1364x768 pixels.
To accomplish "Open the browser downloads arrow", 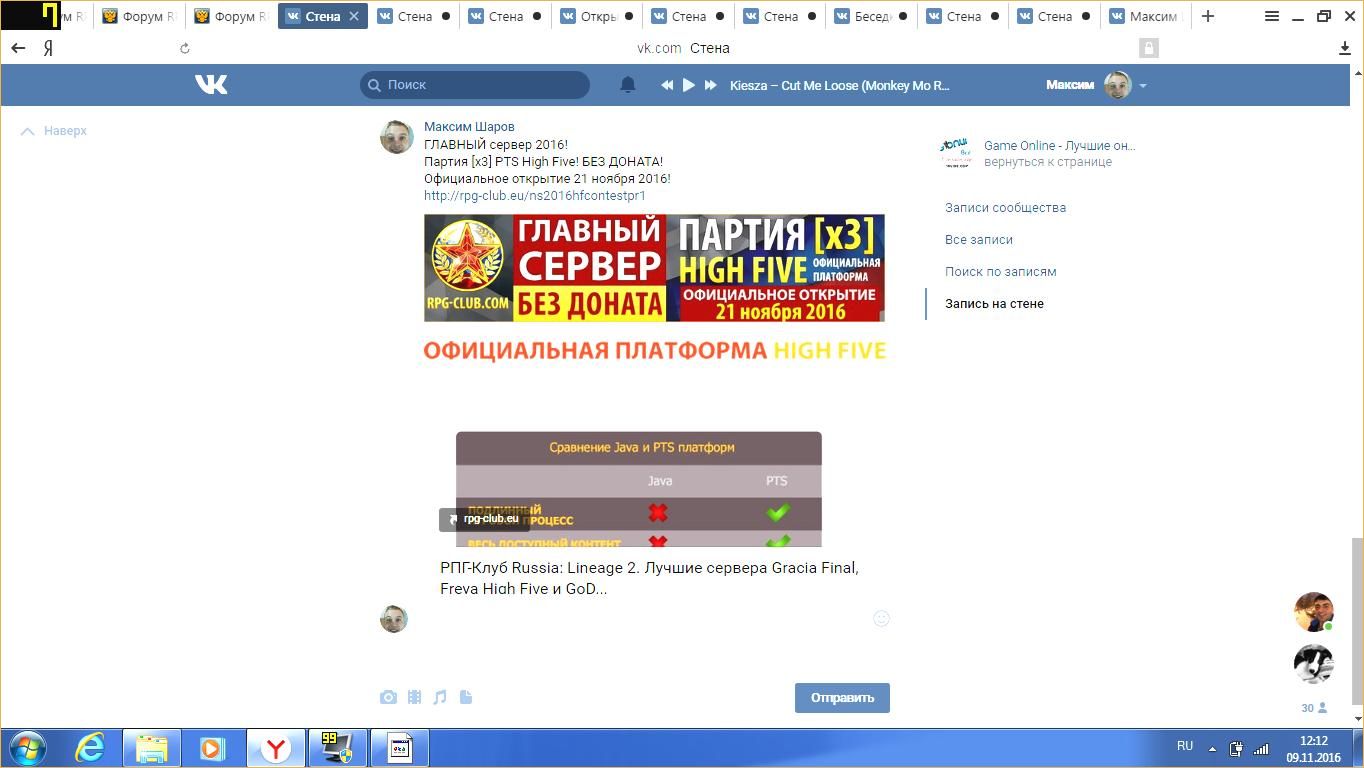I will (1345, 48).
